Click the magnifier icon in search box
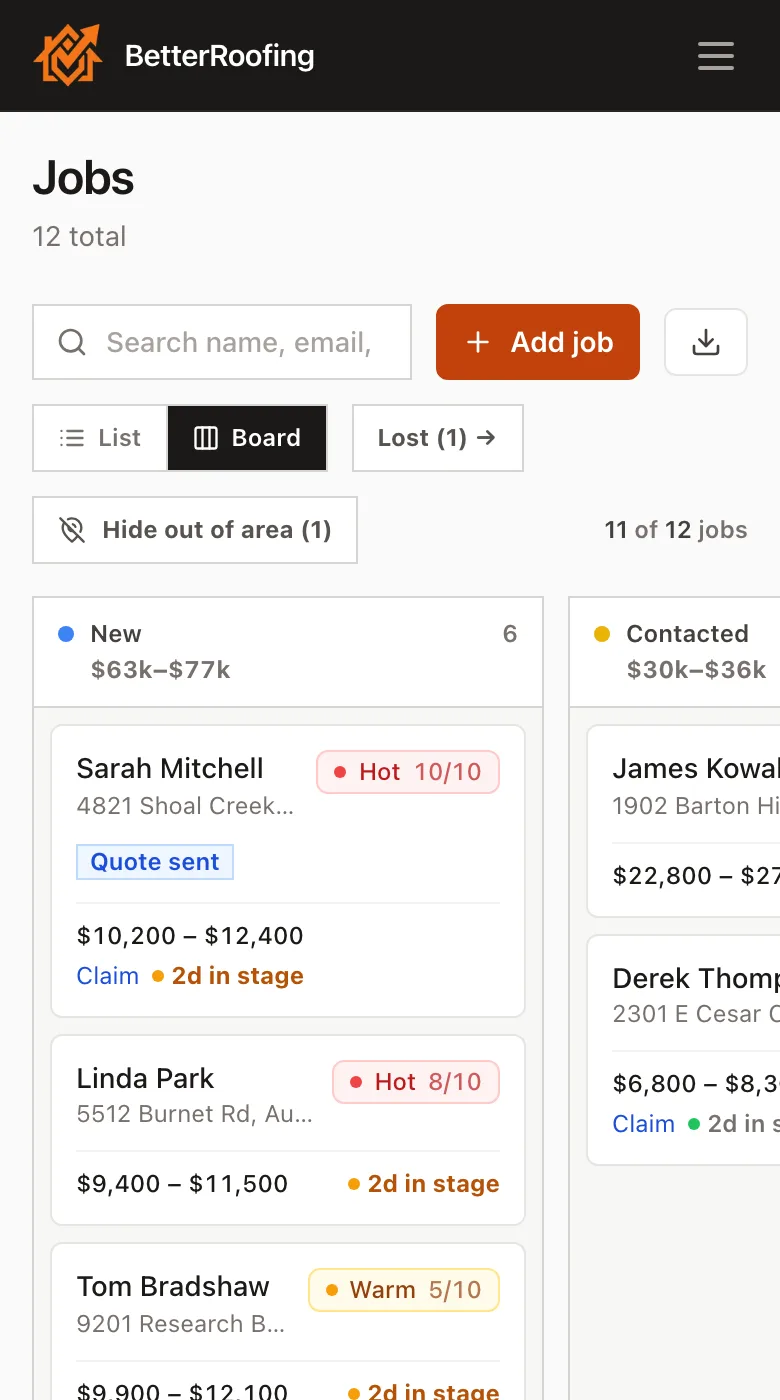The image size is (780, 1400). point(72,342)
